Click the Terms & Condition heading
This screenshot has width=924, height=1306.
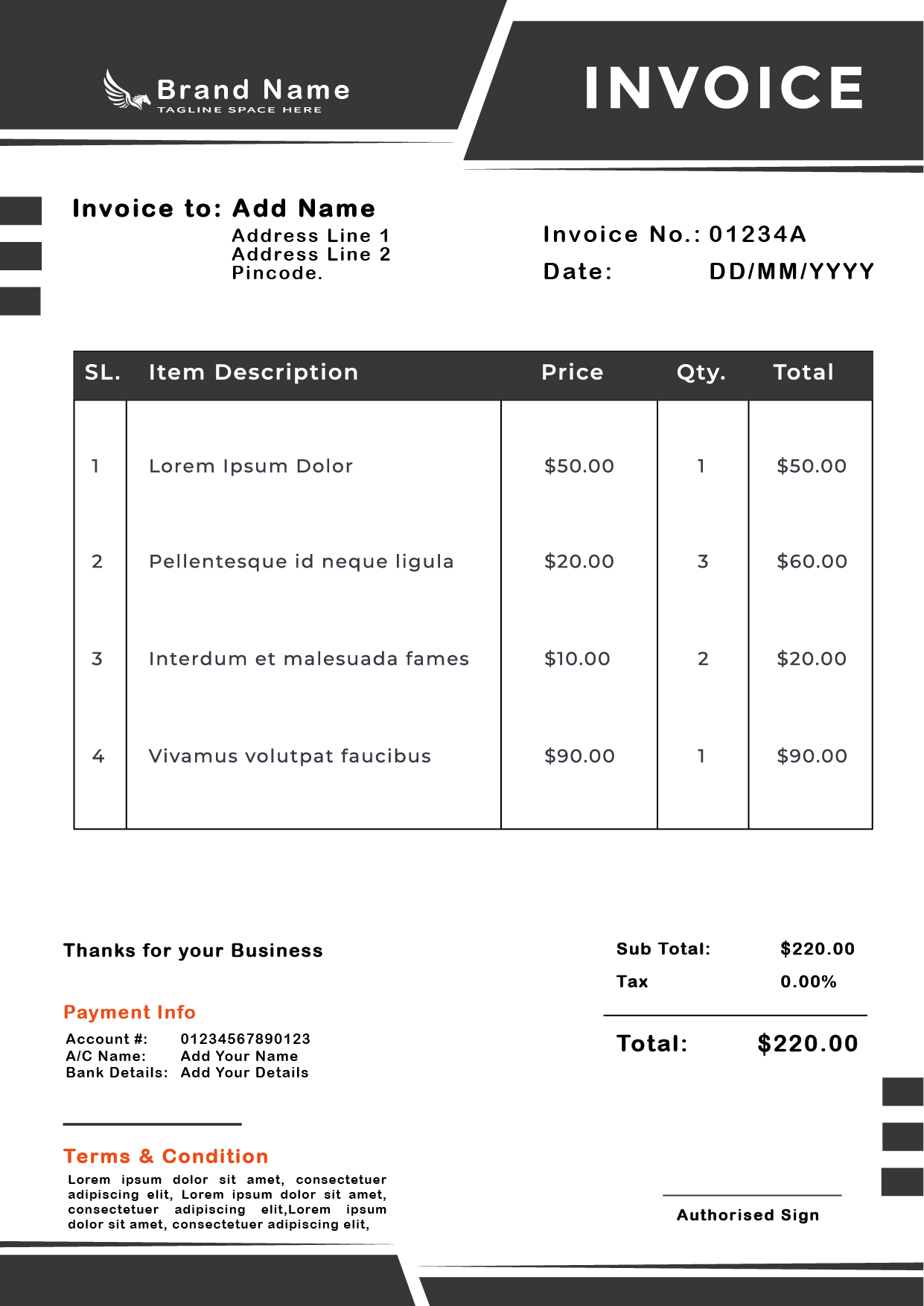166,1156
